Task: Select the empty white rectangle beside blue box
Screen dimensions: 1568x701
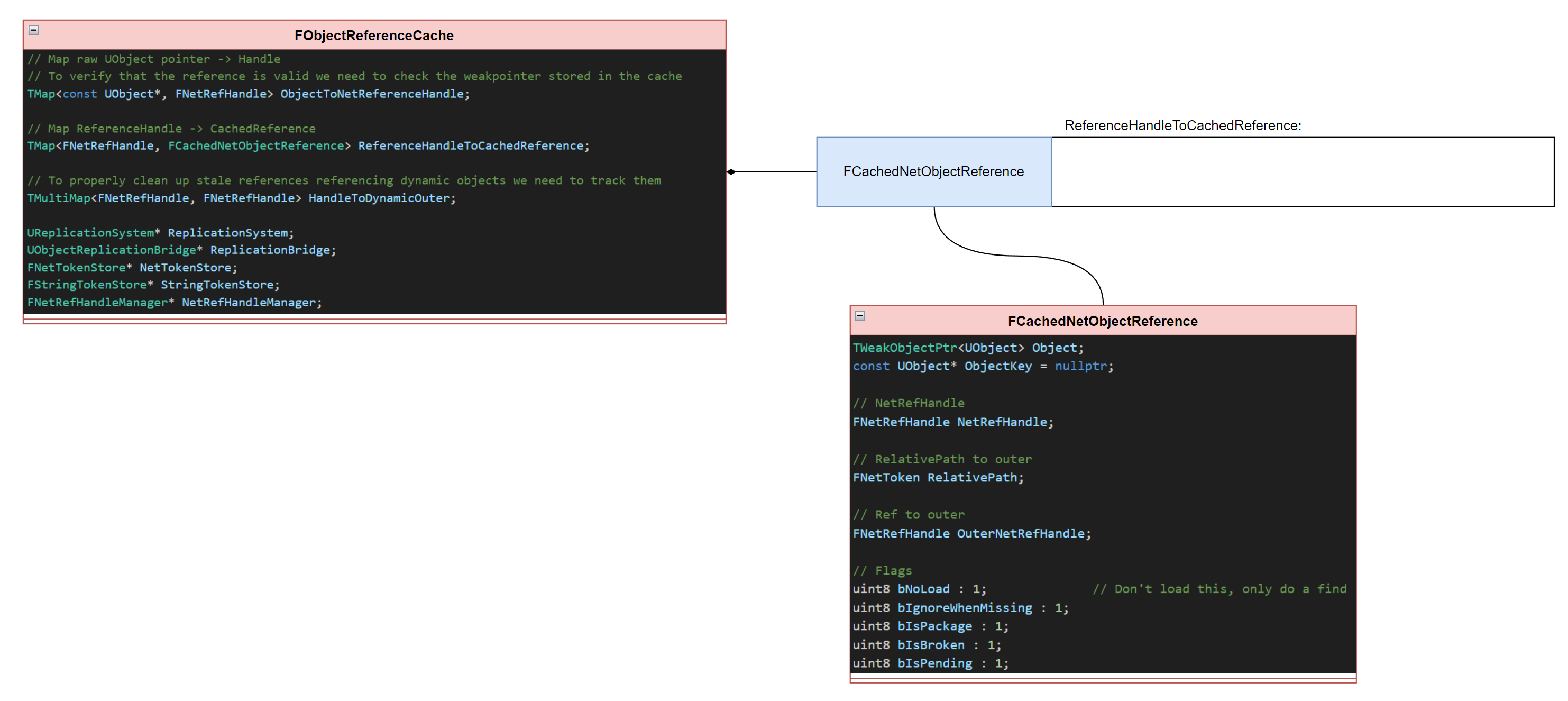Action: pos(1301,172)
